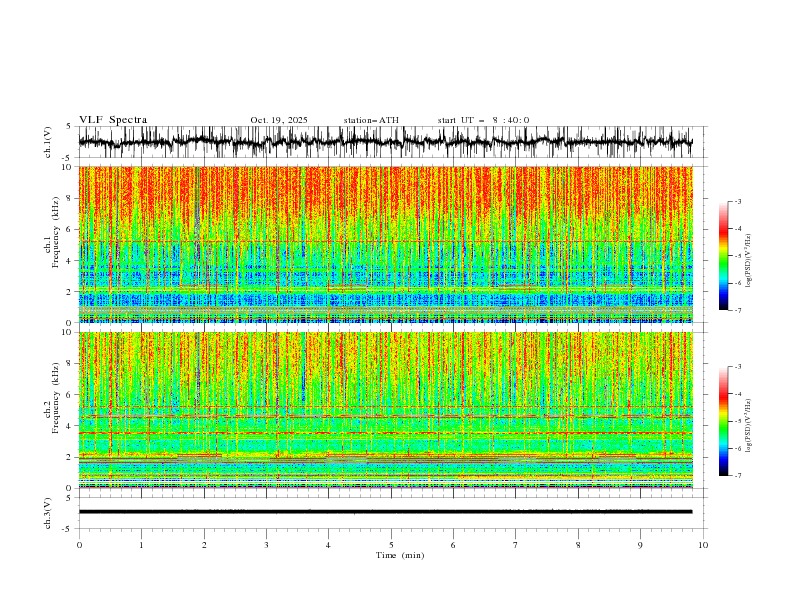792x612 pixels.
Task: Click inside the ch.2 spectrogram panel
Action: pos(385,410)
